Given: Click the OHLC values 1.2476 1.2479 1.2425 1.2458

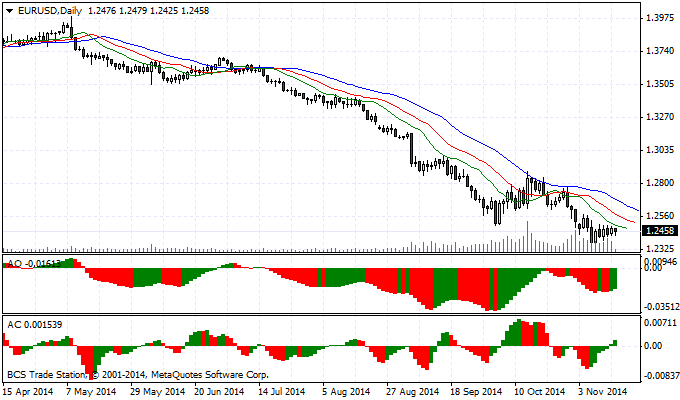Looking at the screenshot, I should point(149,10).
